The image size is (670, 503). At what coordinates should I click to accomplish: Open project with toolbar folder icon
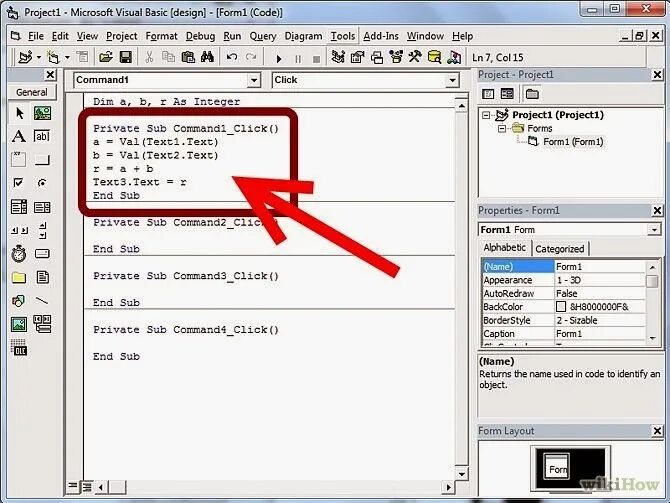(106, 57)
